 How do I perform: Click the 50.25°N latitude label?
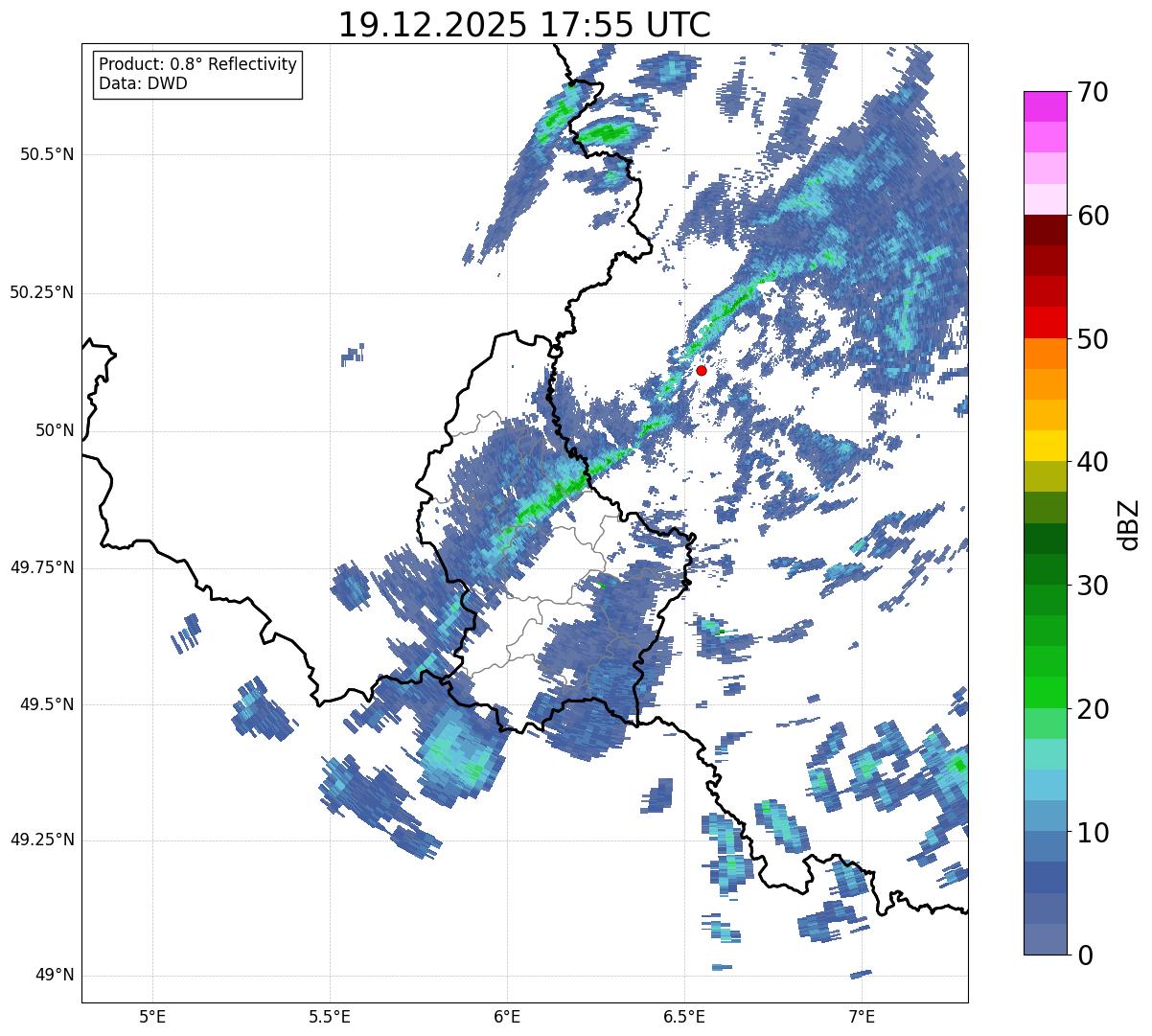click(42, 292)
